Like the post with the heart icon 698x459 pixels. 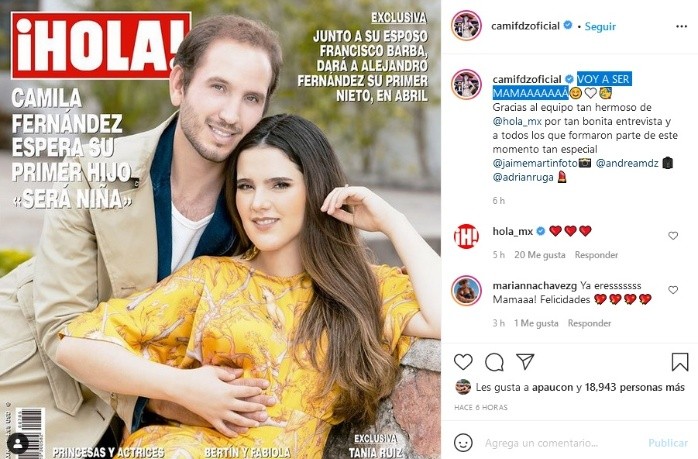click(463, 362)
